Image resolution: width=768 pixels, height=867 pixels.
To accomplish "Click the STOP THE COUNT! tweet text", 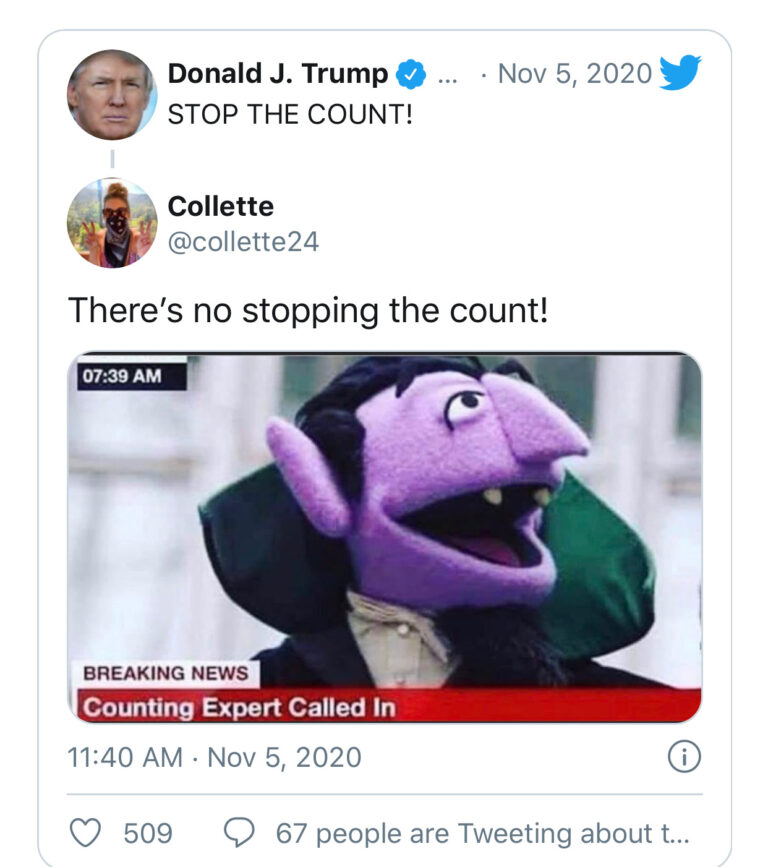I will 290,114.
